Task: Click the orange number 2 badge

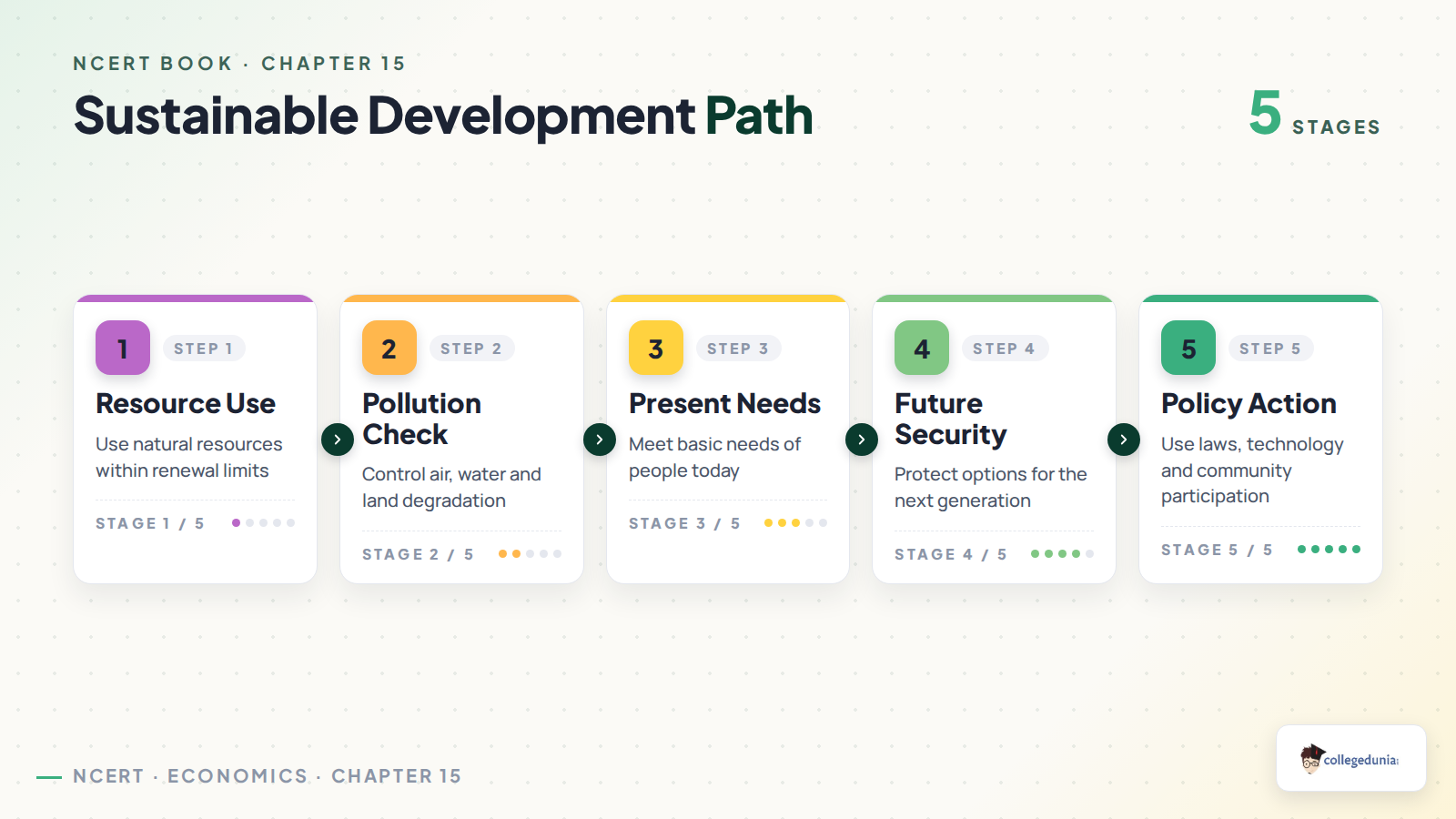Action: pyautogui.click(x=389, y=348)
